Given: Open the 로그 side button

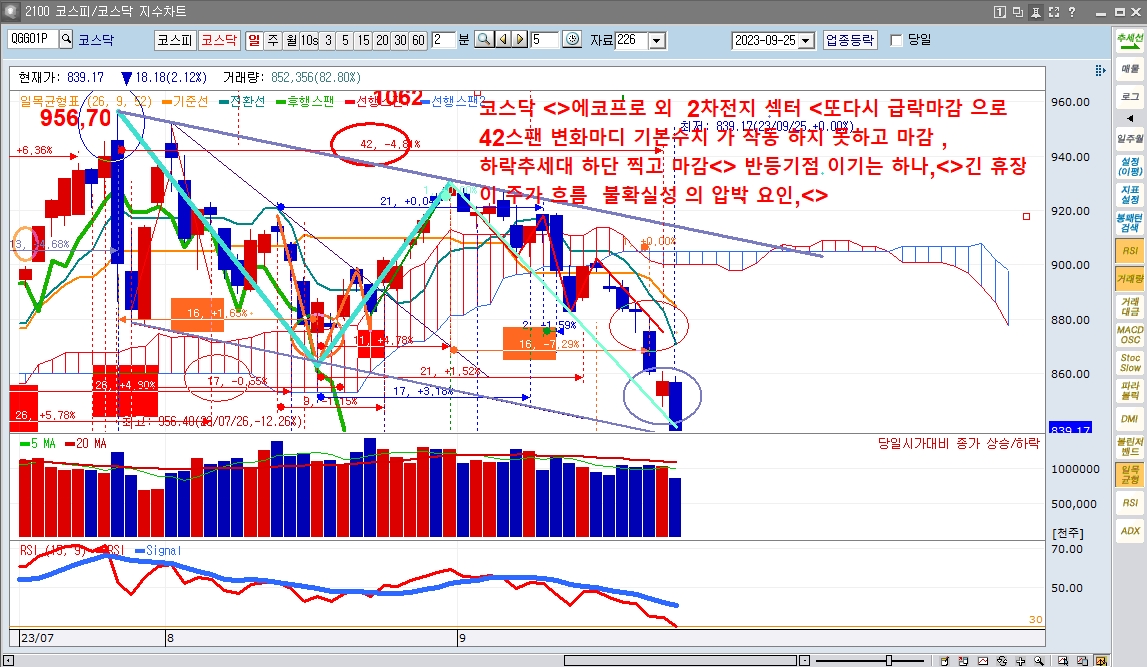Looking at the screenshot, I should [x=1130, y=97].
